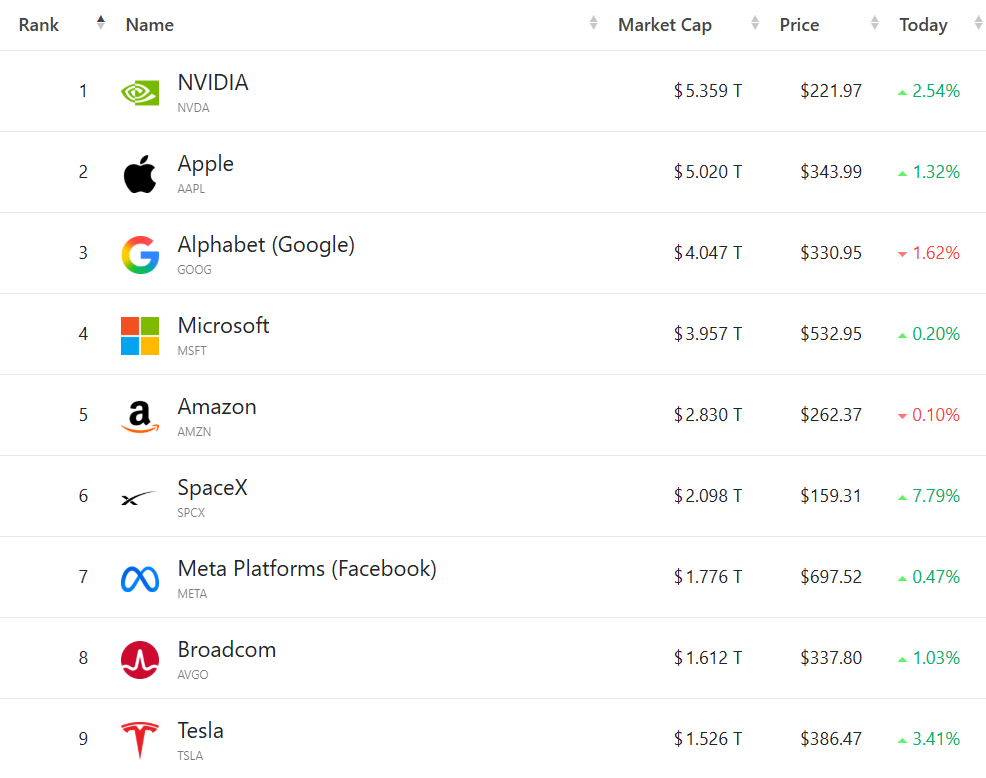The image size is (986, 778).
Task: Click the Amazon logo icon
Action: [140, 416]
